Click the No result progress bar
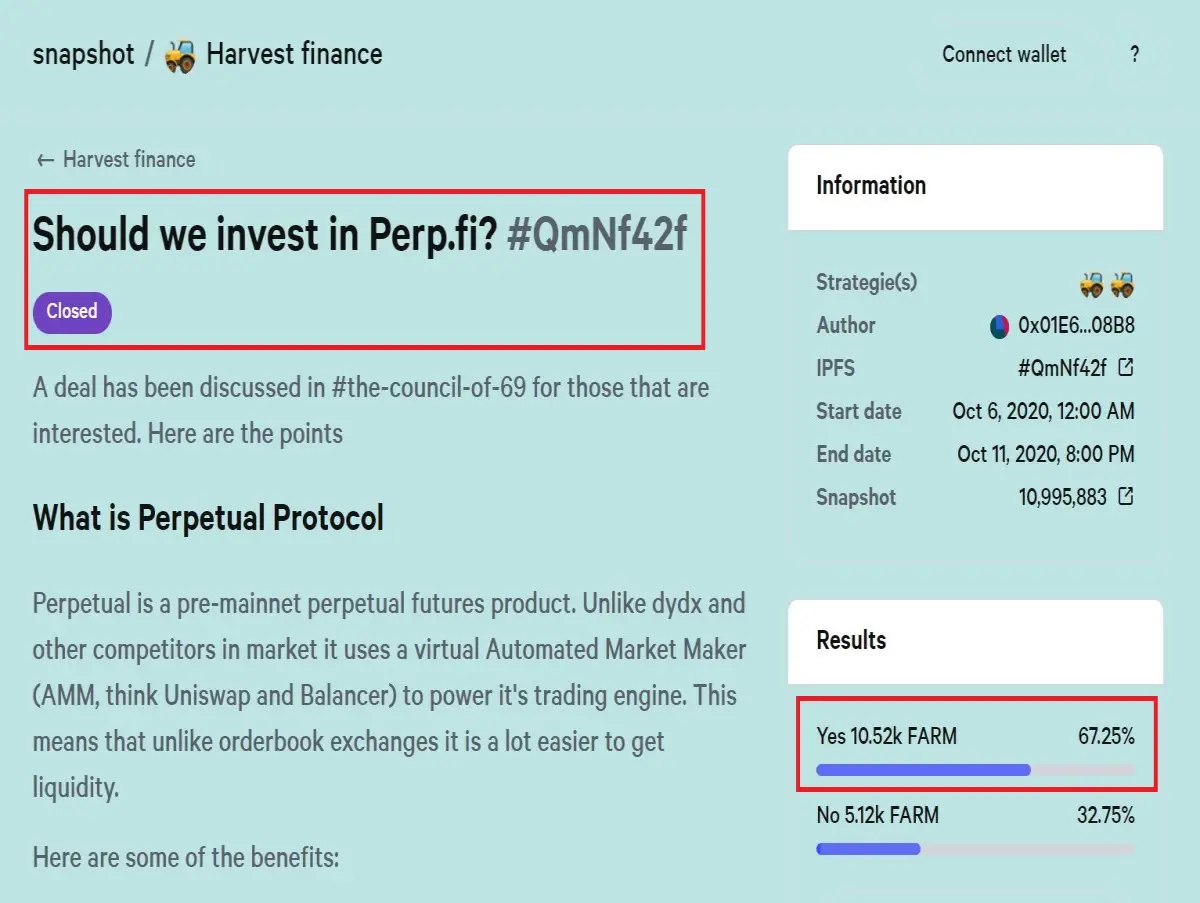1200x903 pixels. point(975,849)
